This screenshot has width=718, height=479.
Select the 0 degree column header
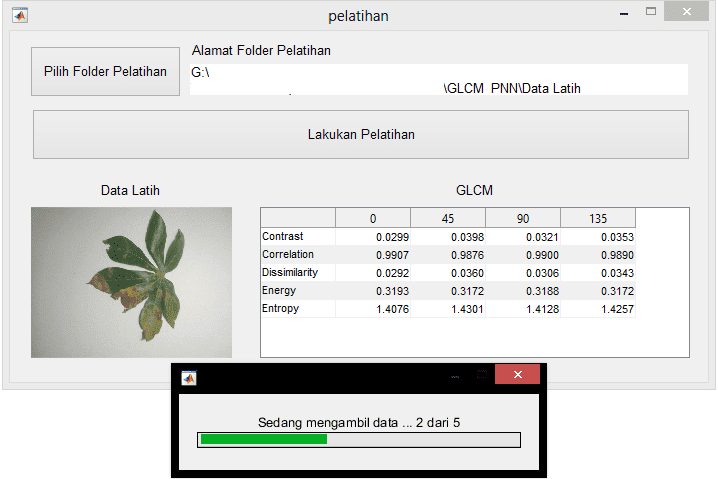click(x=373, y=218)
